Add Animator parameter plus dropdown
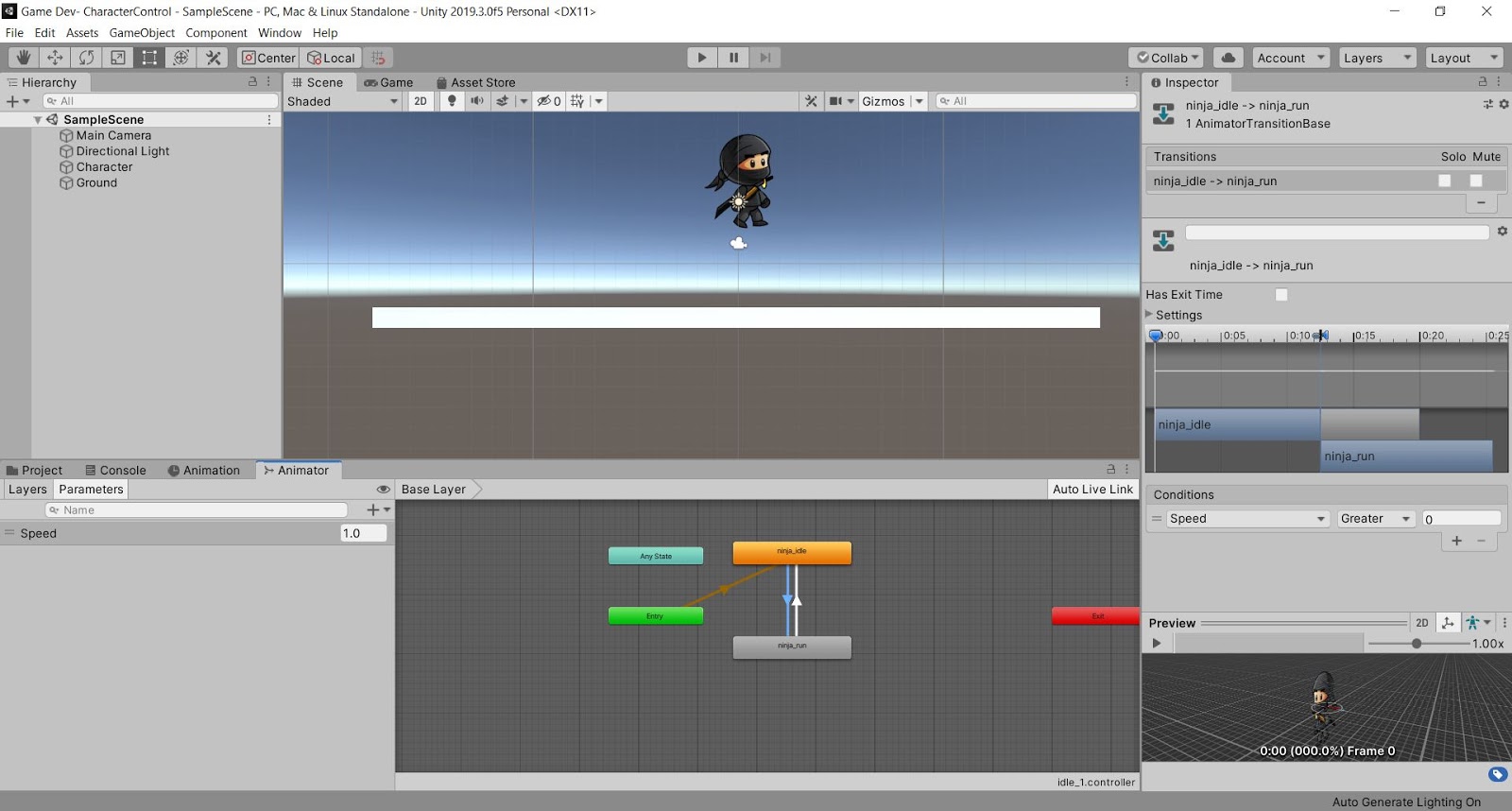This screenshot has height=811, width=1512. coord(378,509)
